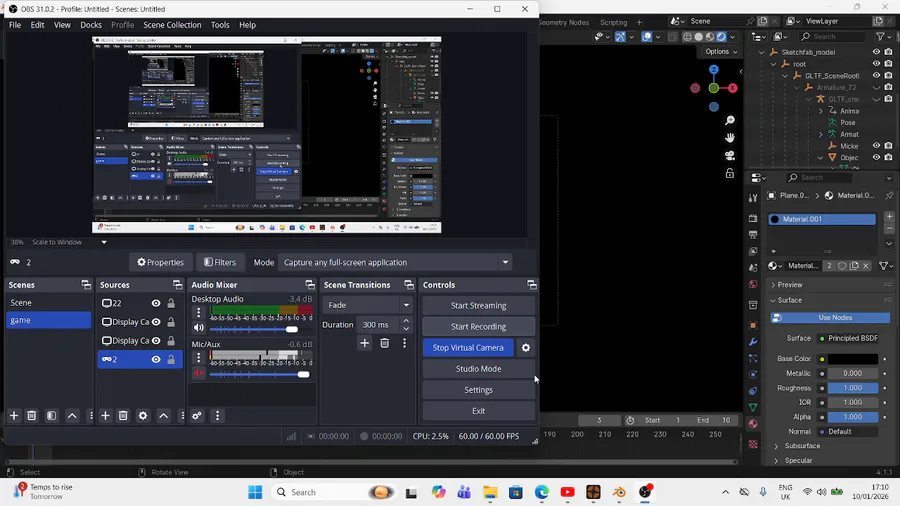Open the OBS File menu

15,25
